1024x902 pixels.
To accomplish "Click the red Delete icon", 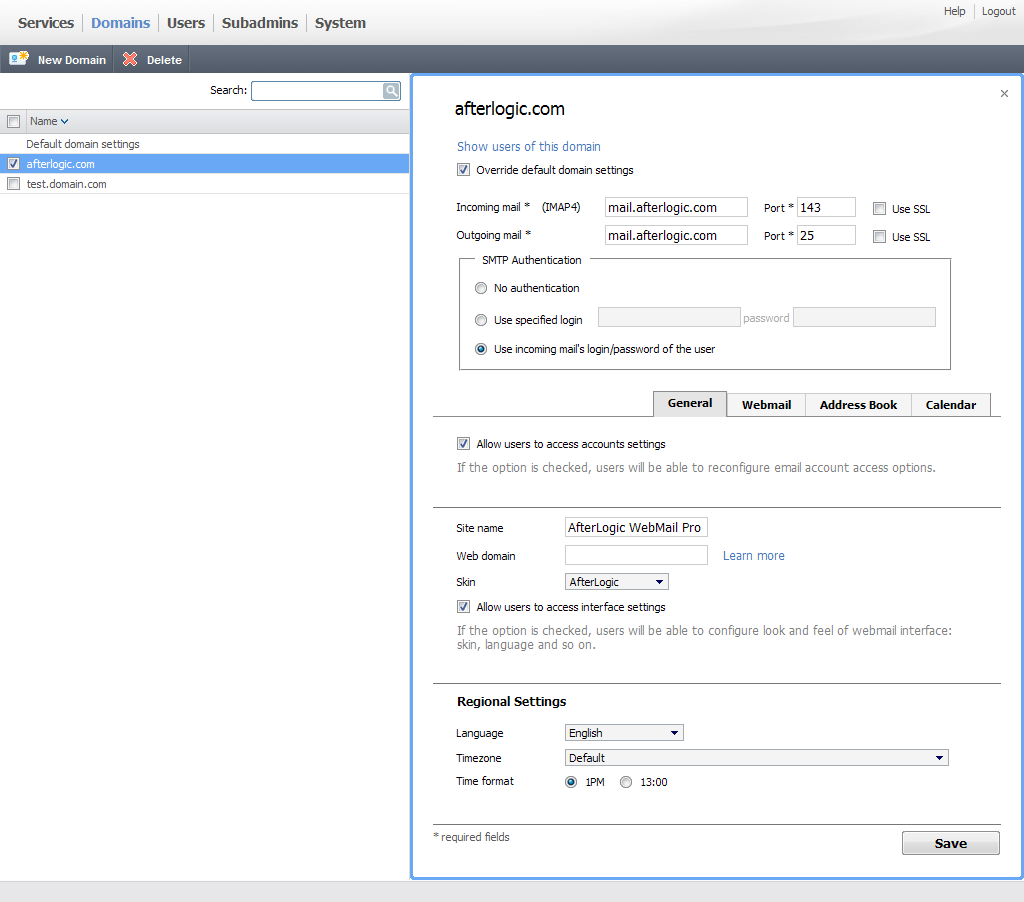I will pyautogui.click(x=130, y=60).
